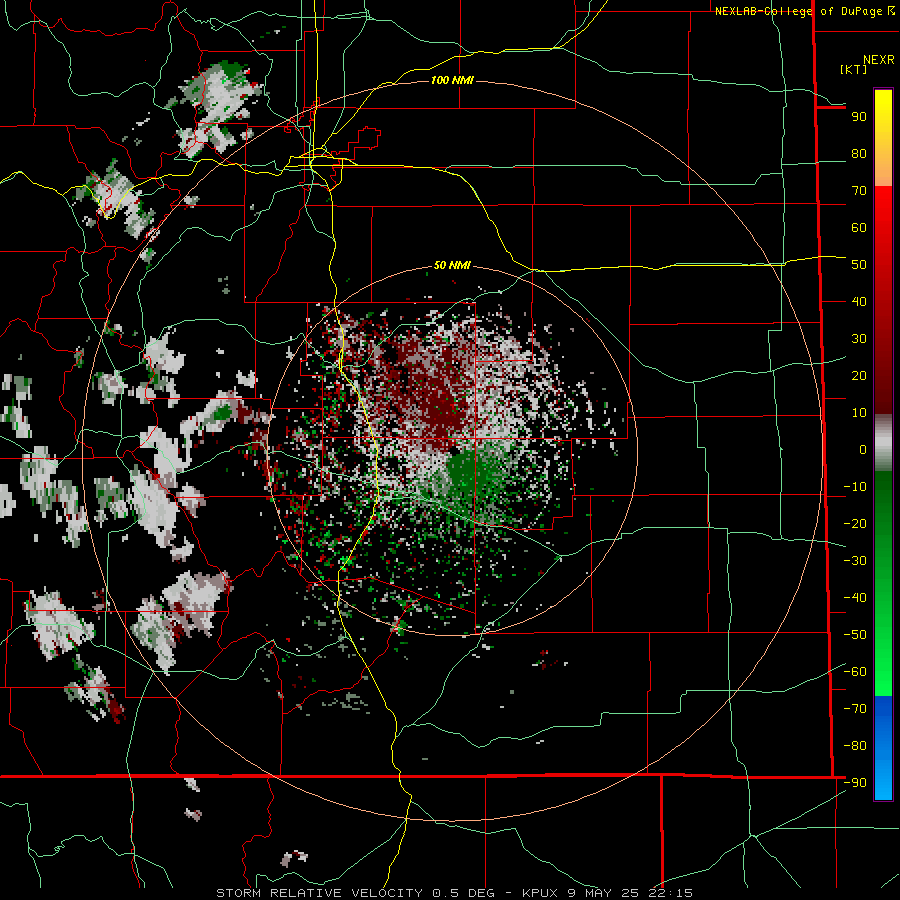
Task: Click the 50 NMI range ring label
Action: tap(452, 265)
